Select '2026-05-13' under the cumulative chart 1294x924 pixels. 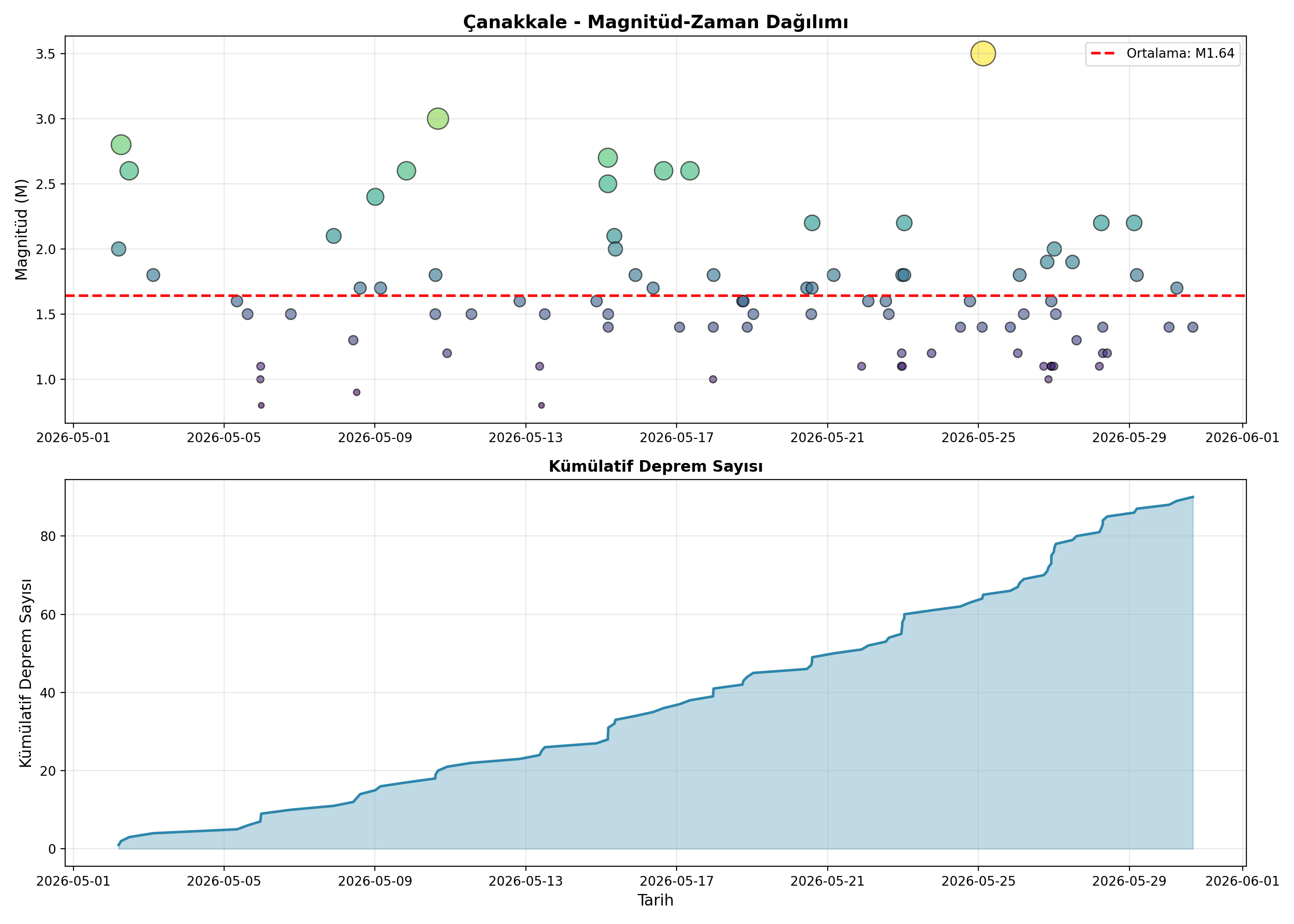click(x=525, y=881)
